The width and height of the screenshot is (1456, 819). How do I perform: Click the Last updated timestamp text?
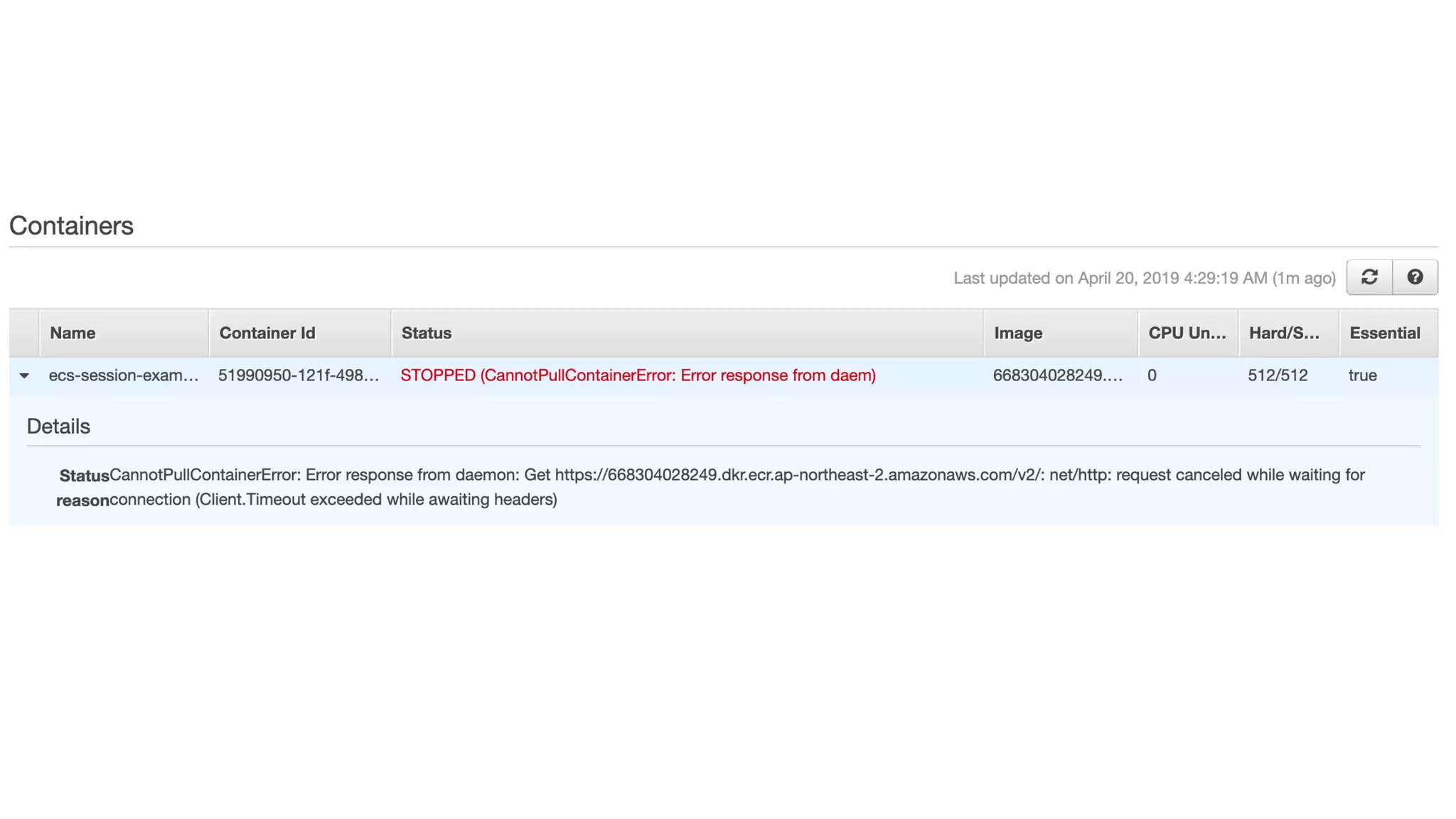tap(1144, 278)
